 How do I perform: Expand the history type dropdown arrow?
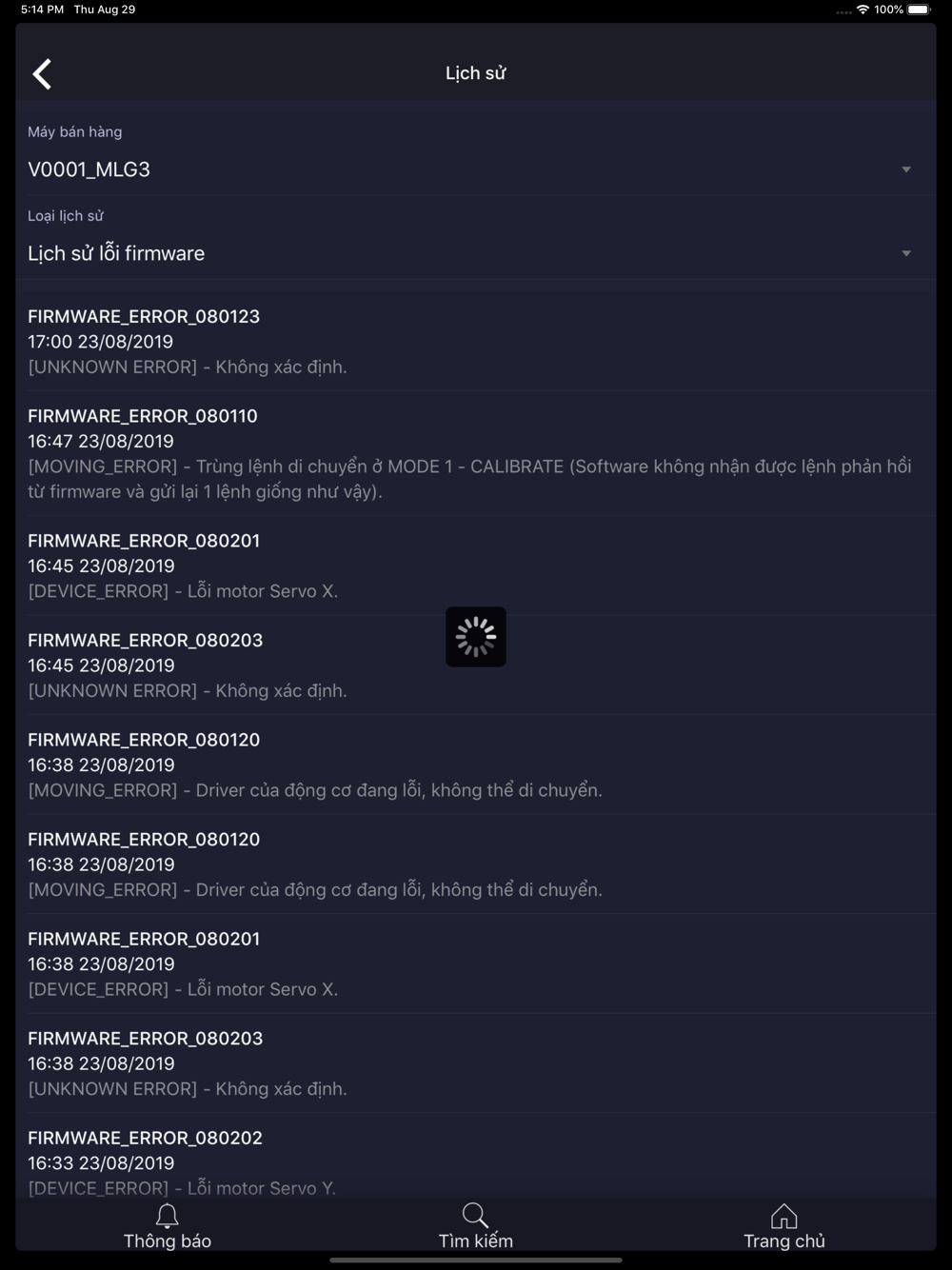(906, 253)
